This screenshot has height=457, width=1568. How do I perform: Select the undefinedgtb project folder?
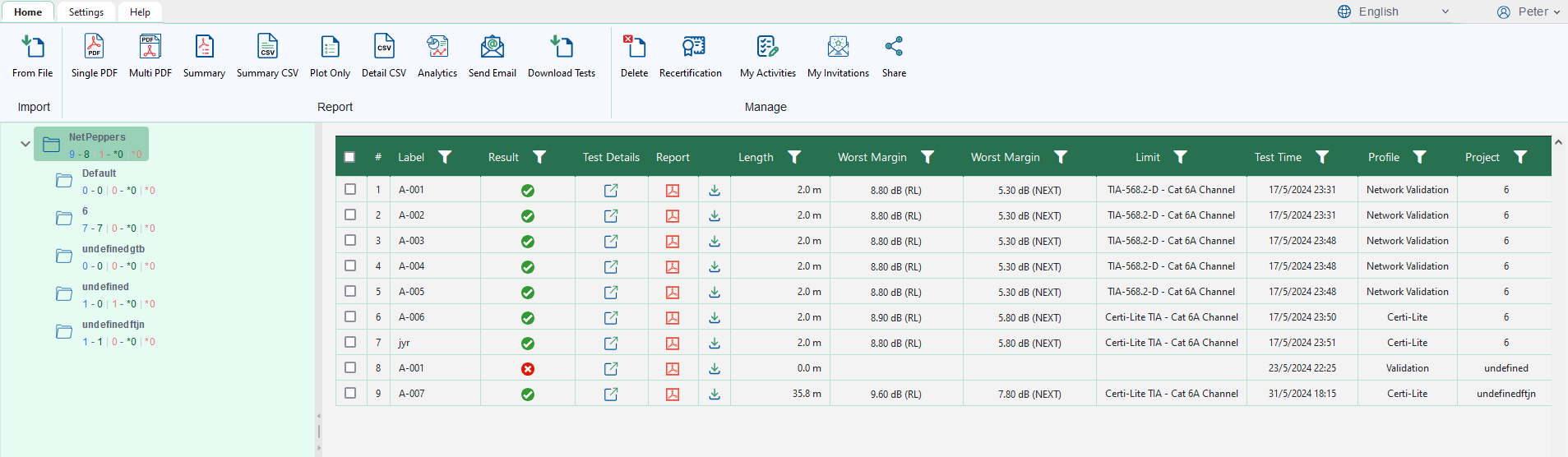(113, 249)
